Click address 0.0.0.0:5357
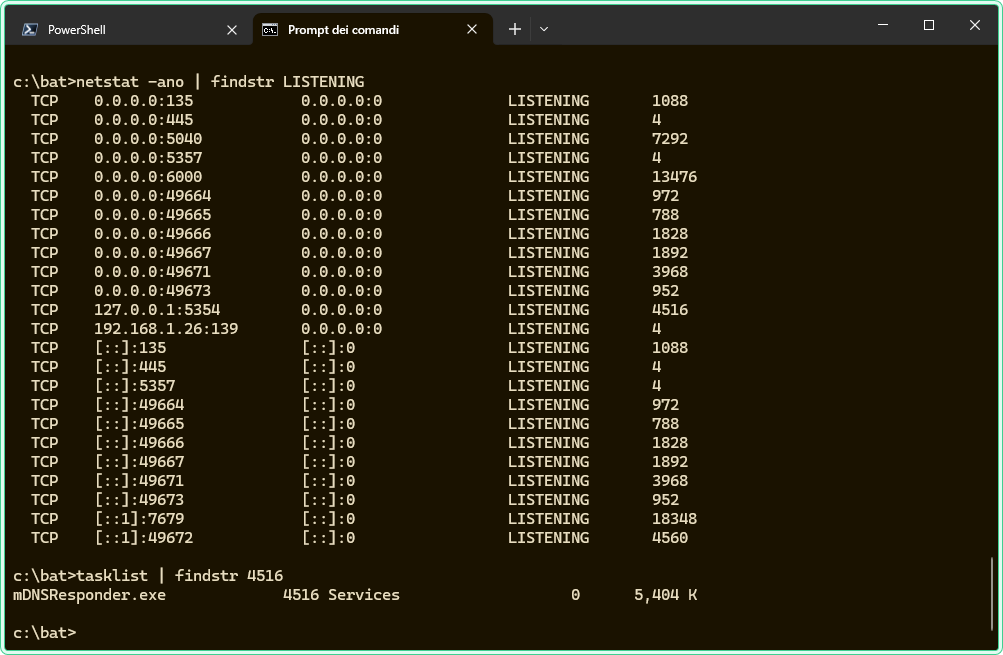 (148, 158)
